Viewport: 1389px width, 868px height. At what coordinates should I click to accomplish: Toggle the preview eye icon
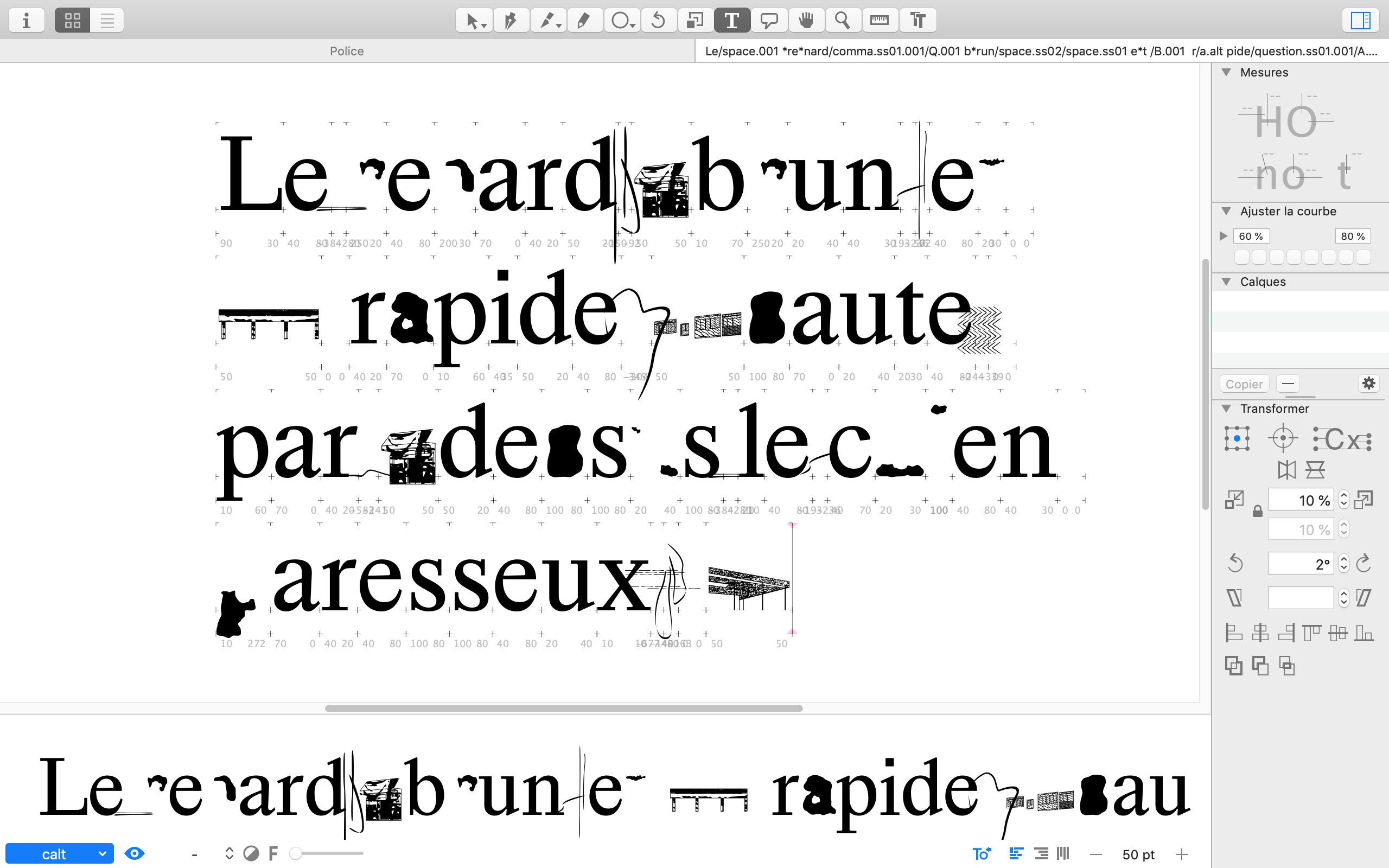pyautogui.click(x=135, y=854)
